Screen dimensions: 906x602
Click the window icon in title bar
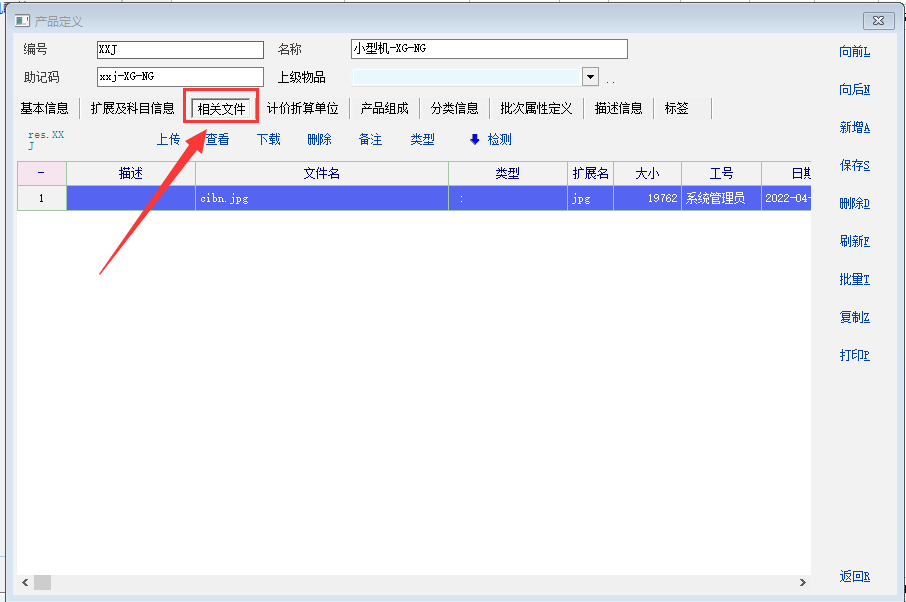[x=21, y=21]
